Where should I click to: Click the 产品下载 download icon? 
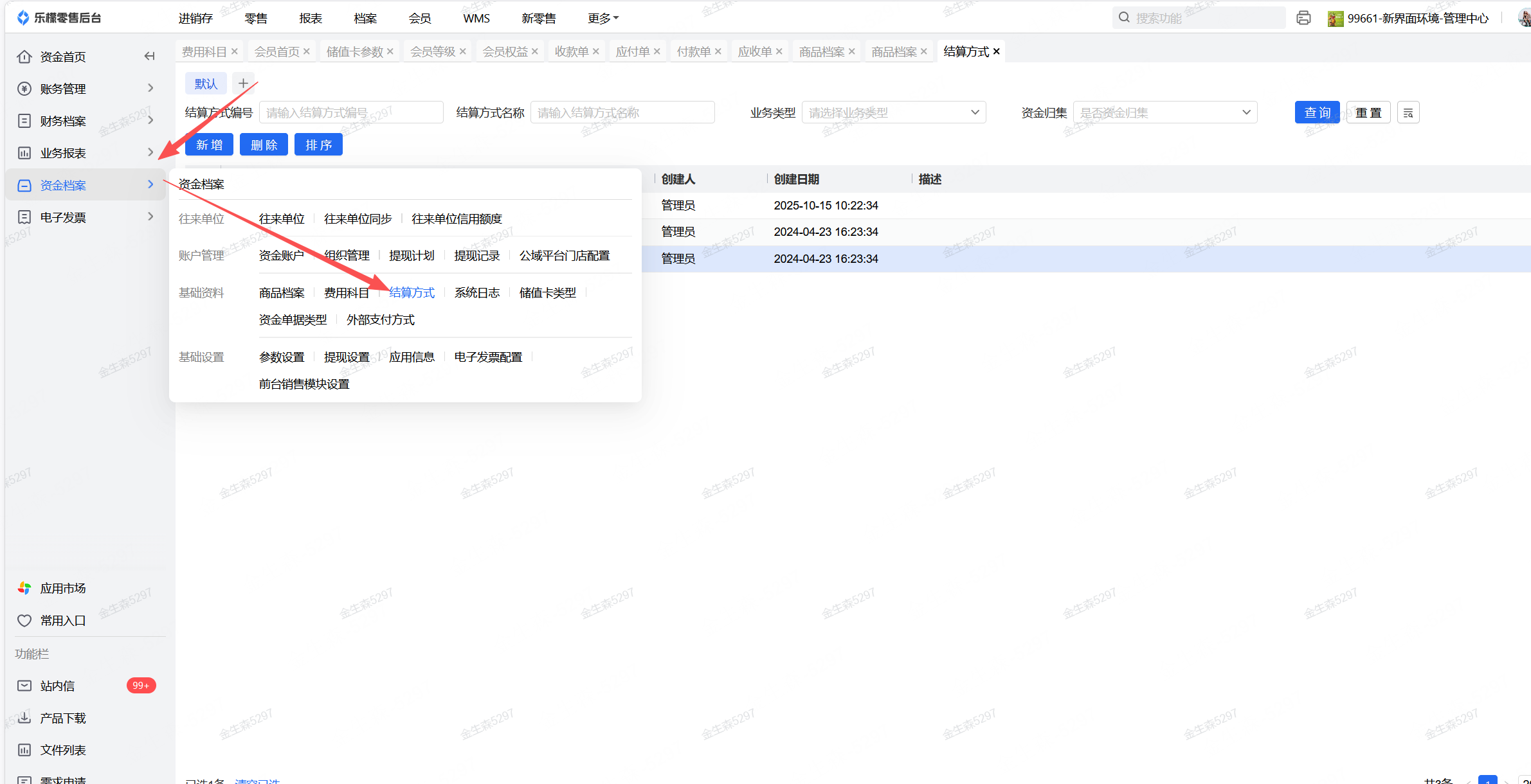24,718
